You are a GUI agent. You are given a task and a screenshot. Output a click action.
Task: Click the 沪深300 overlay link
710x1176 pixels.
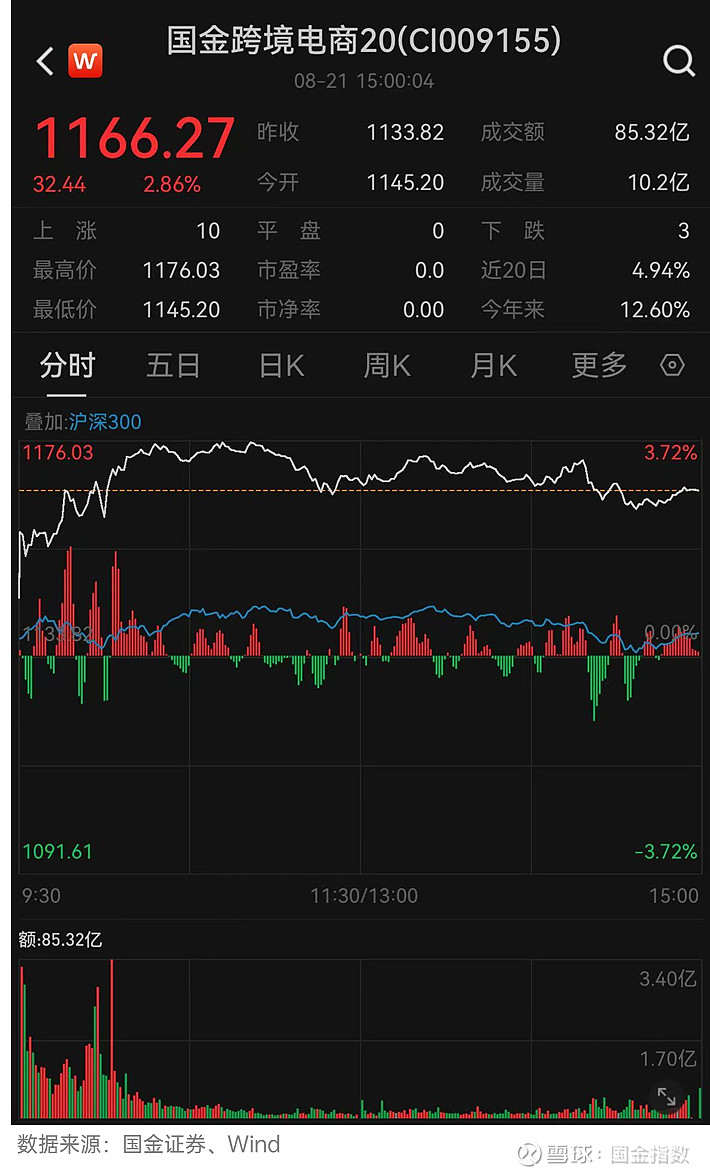[x=105, y=422]
